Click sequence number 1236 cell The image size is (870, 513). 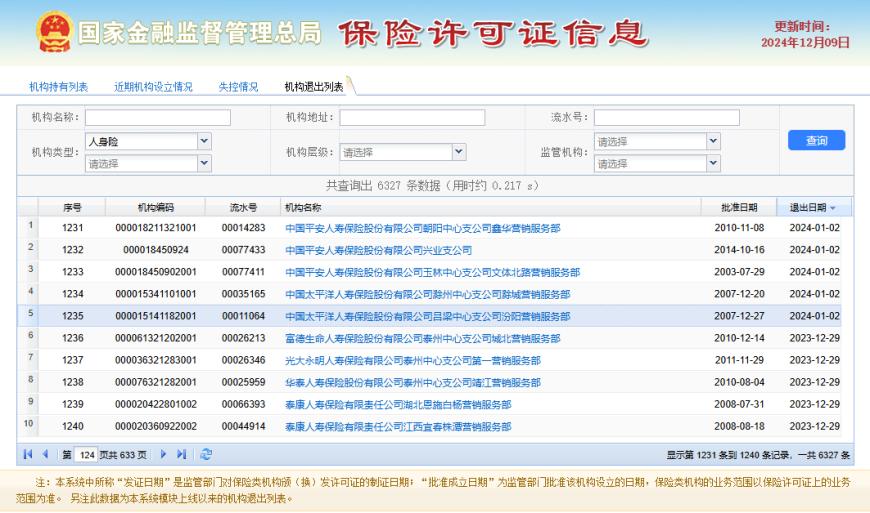pyautogui.click(x=73, y=338)
